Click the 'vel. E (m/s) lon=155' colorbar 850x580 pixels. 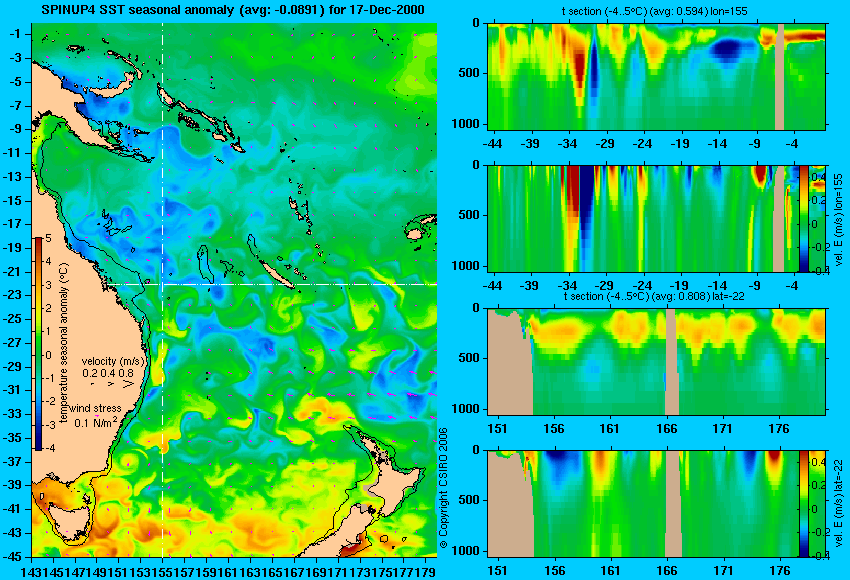tap(803, 218)
